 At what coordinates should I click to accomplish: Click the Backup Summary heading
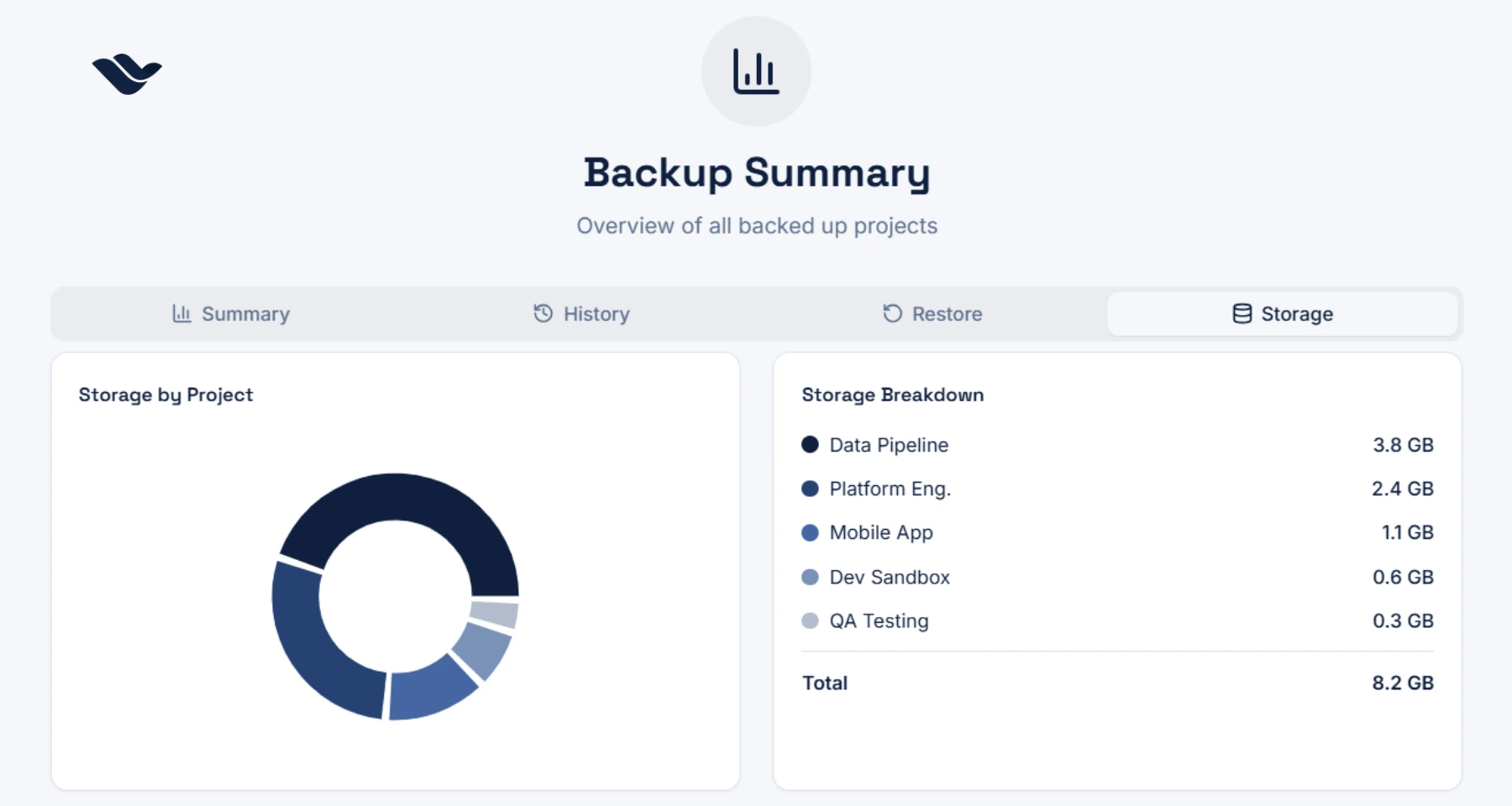coord(756,173)
